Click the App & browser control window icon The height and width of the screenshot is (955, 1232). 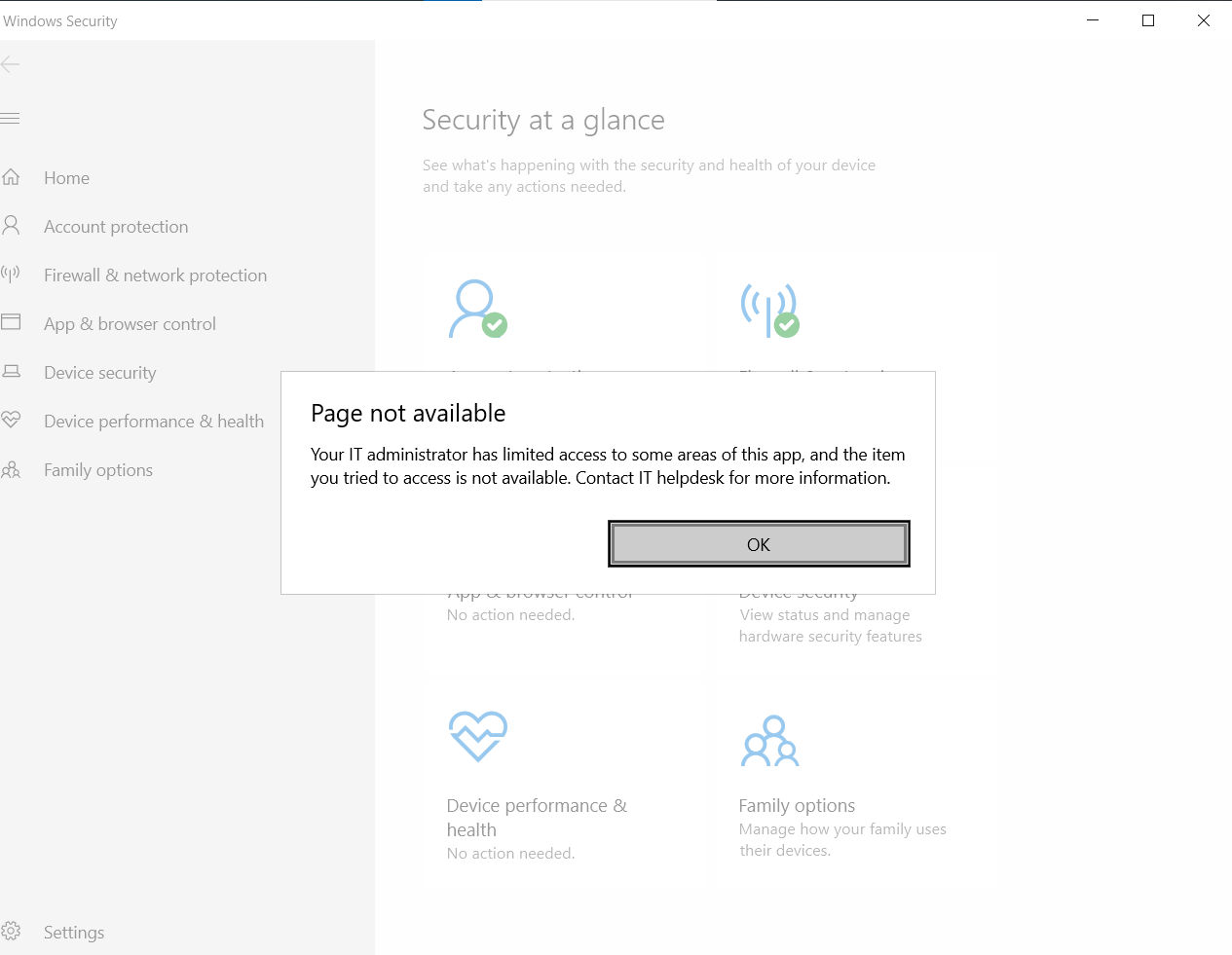click(11, 322)
